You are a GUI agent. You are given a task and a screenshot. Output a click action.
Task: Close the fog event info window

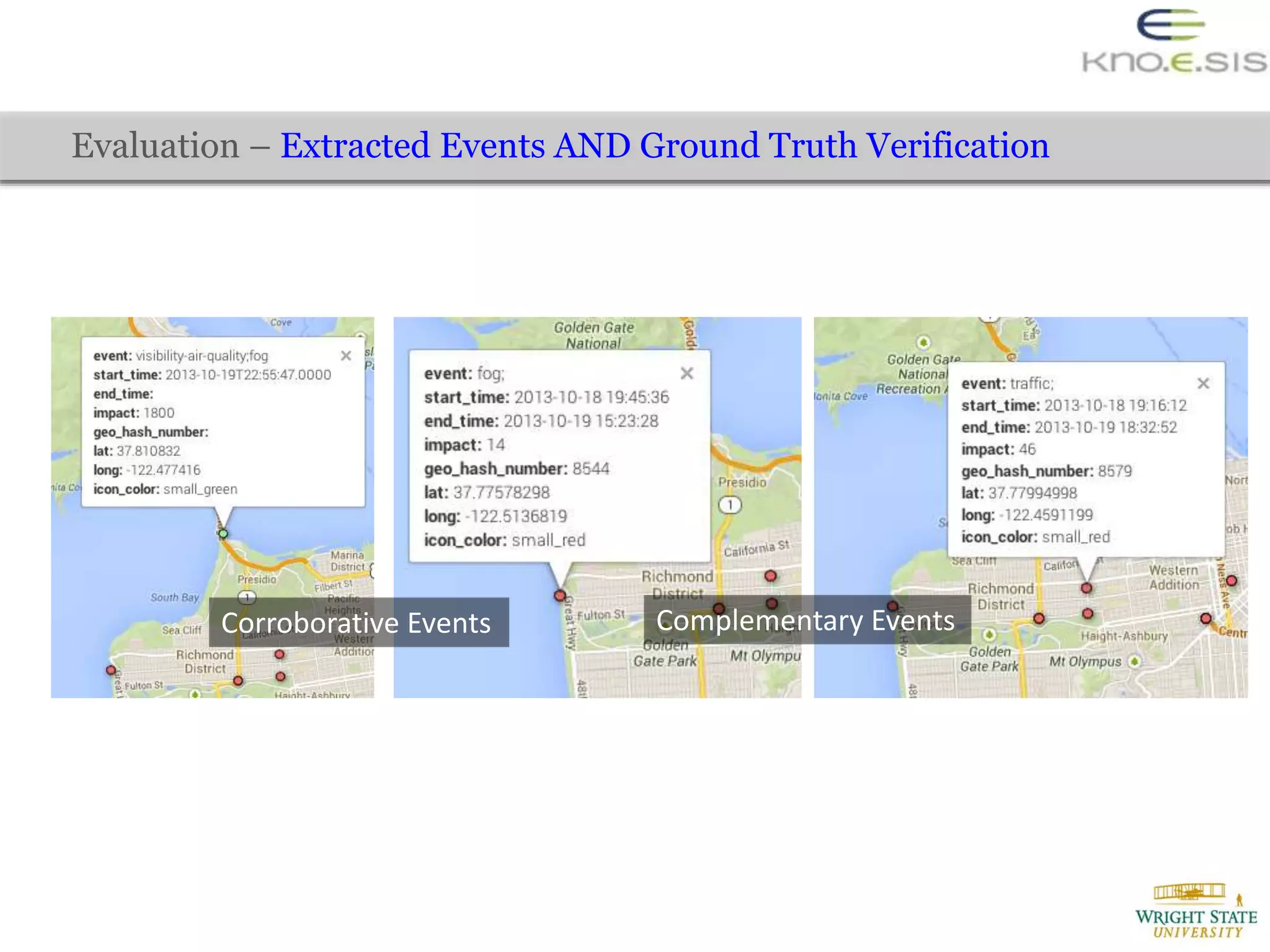pos(686,373)
